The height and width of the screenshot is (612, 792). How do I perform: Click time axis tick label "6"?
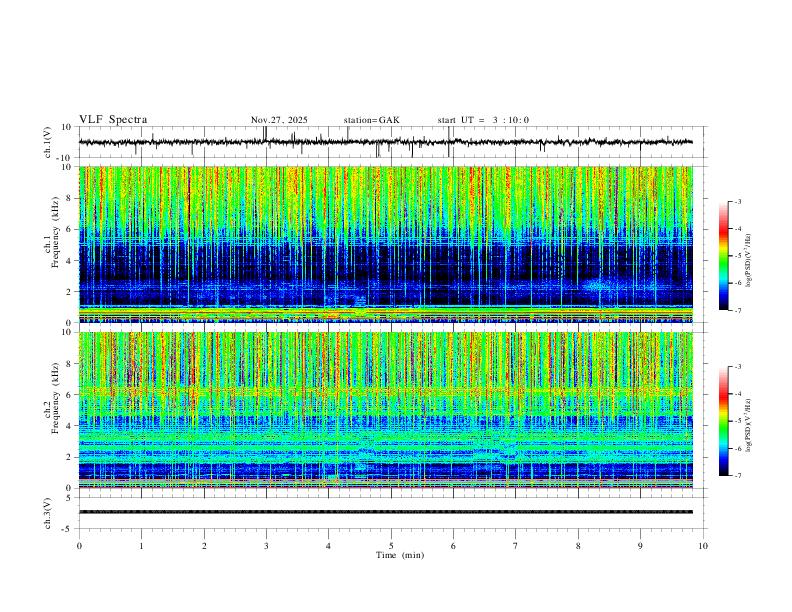pos(454,546)
